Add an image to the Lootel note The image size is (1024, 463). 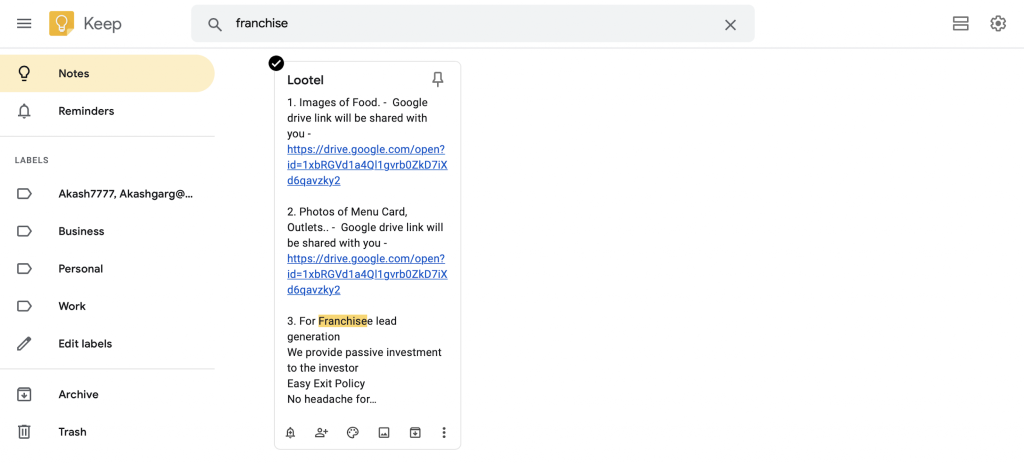[384, 432]
